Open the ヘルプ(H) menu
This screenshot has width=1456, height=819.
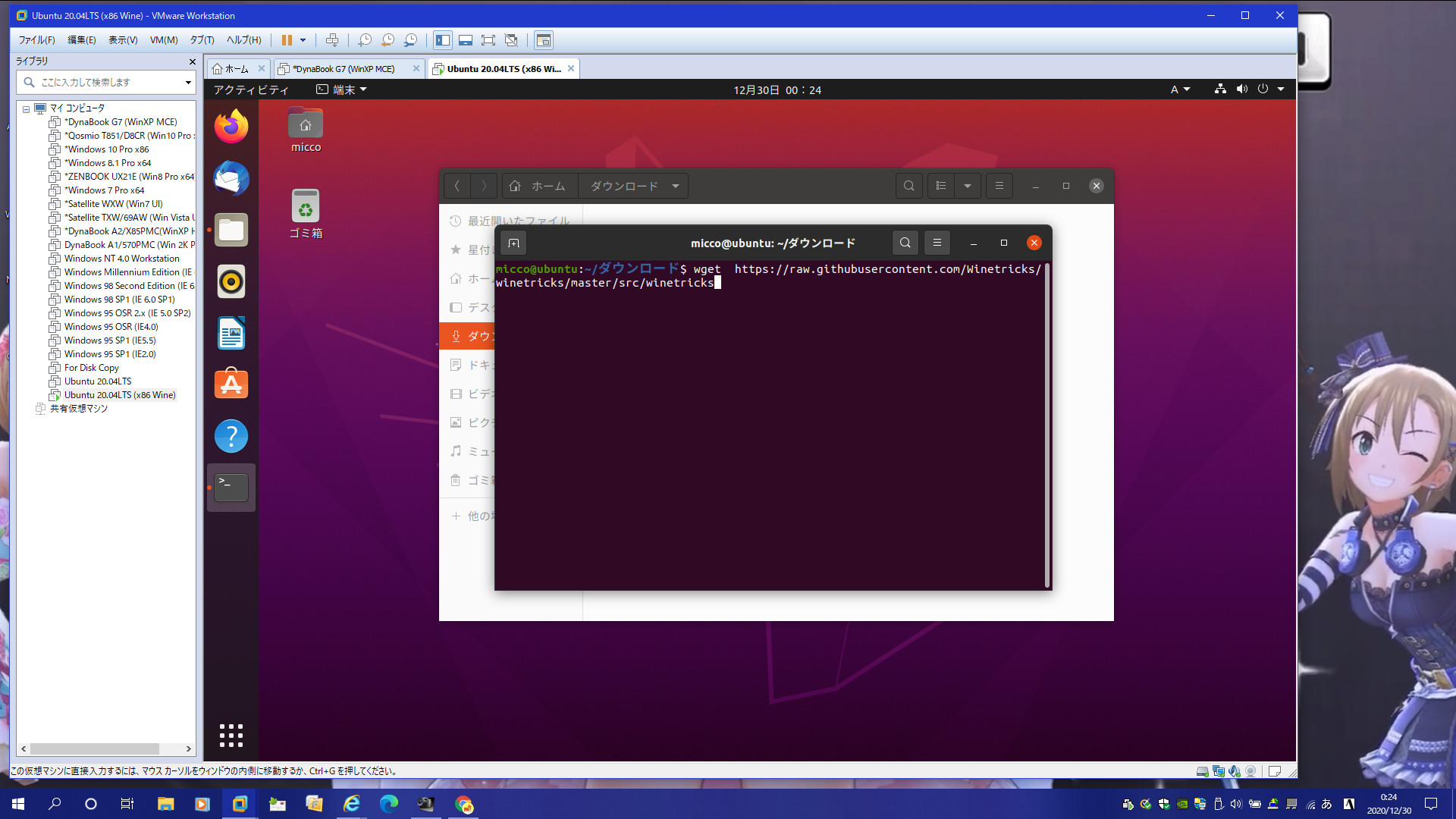(243, 40)
